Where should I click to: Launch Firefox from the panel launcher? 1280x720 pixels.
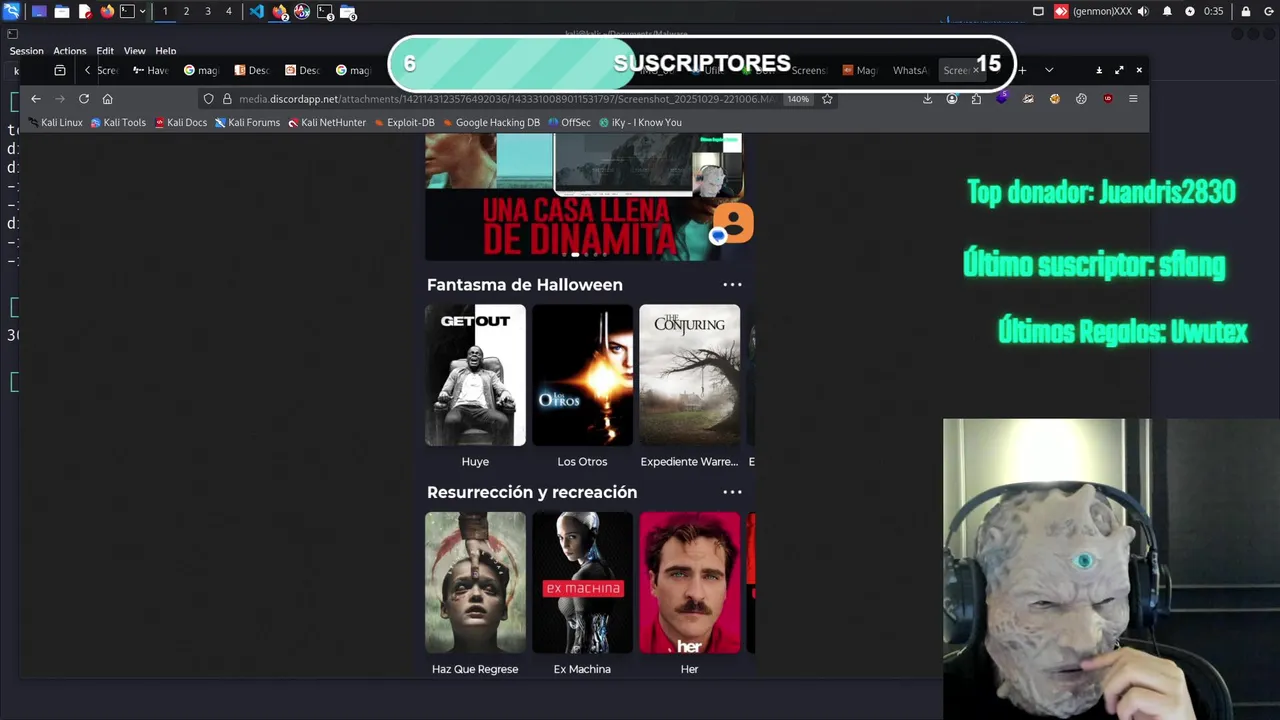click(107, 12)
